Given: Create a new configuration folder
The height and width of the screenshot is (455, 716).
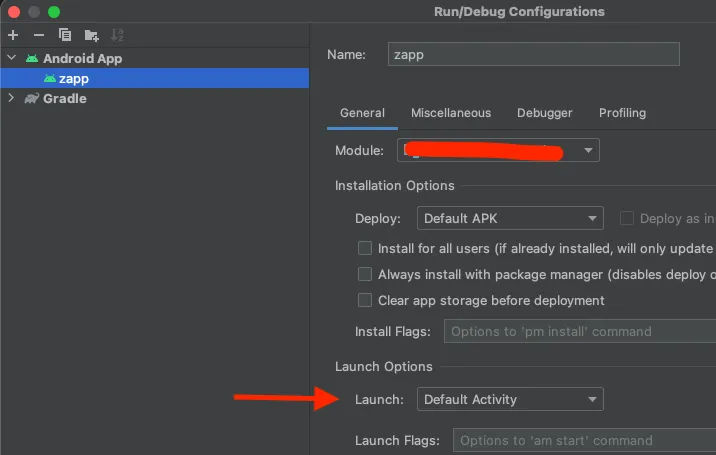Looking at the screenshot, I should click(92, 36).
